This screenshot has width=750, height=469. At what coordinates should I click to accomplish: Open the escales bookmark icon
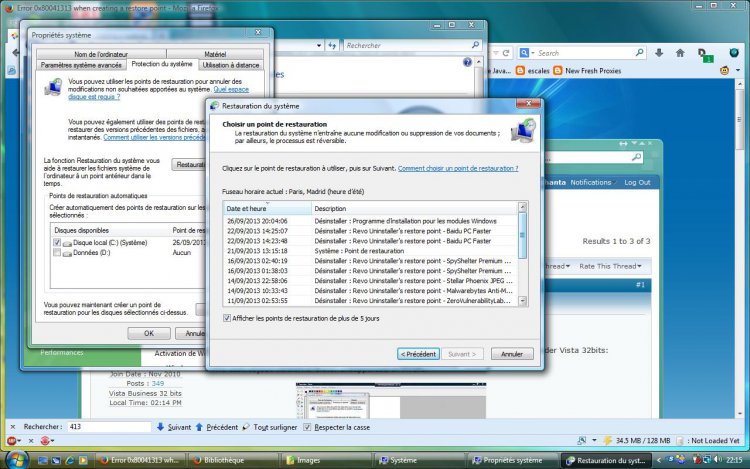point(520,71)
